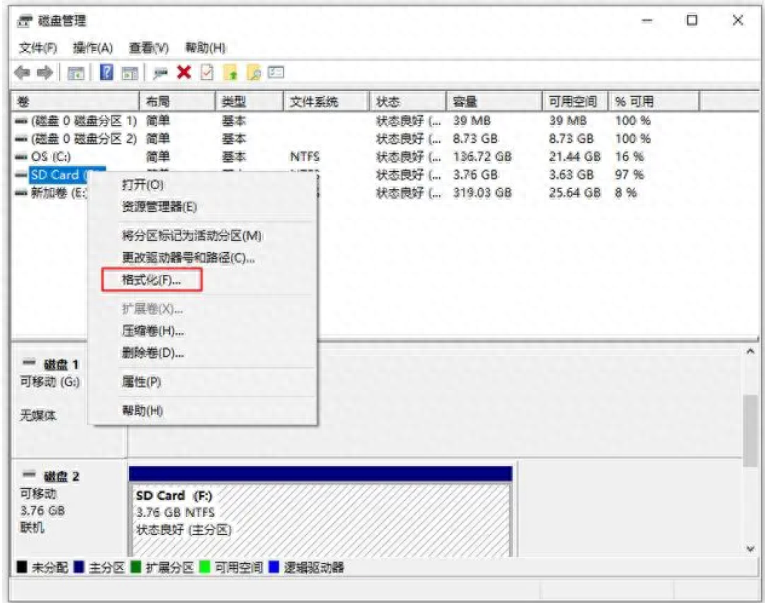765x603 pixels.
Task: Open the 查看(V) menu
Action: [x=149, y=48]
